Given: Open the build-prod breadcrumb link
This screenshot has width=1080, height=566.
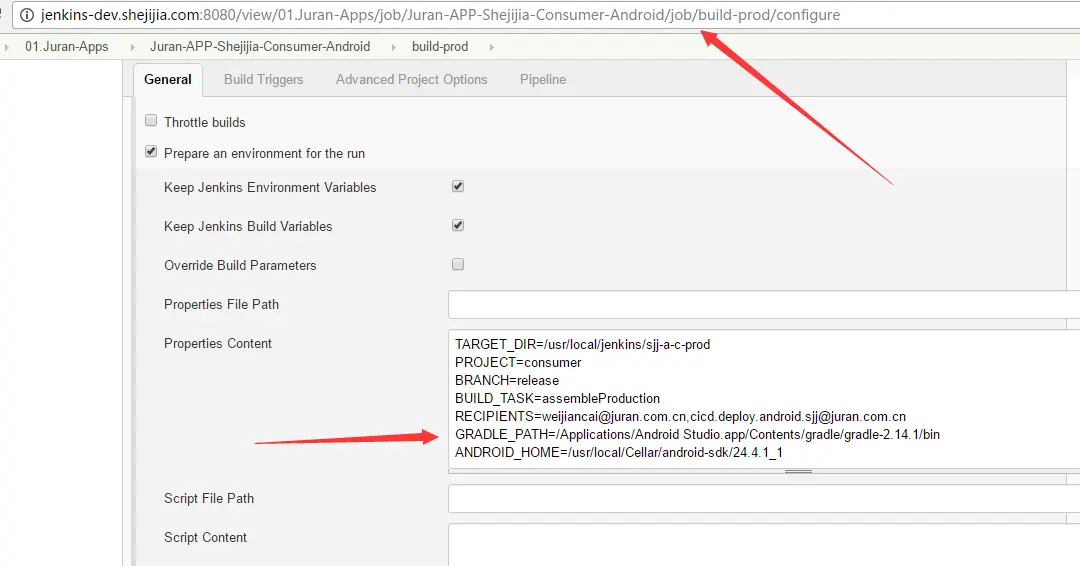Looking at the screenshot, I should coord(440,46).
